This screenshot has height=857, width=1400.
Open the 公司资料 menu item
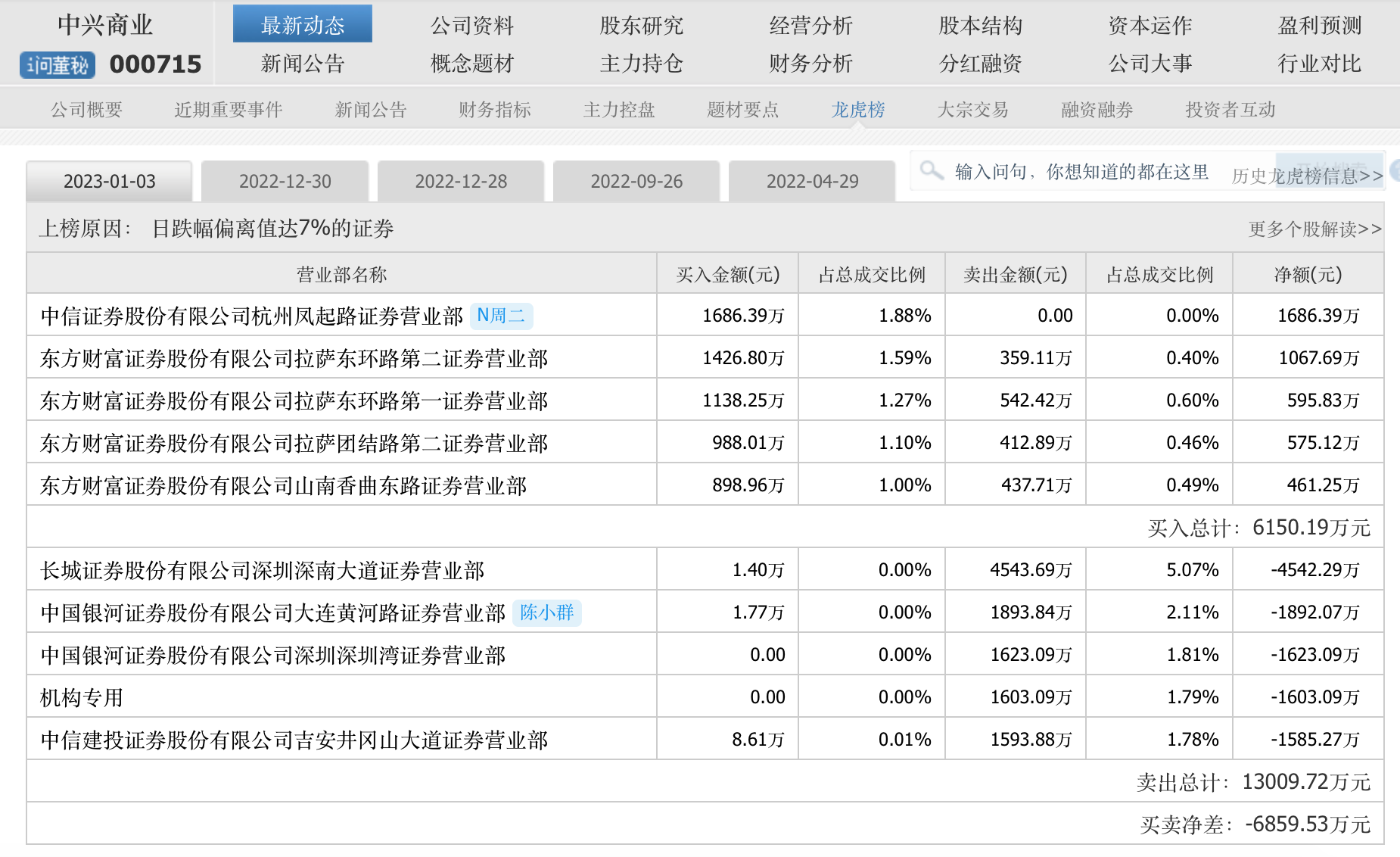point(472,26)
